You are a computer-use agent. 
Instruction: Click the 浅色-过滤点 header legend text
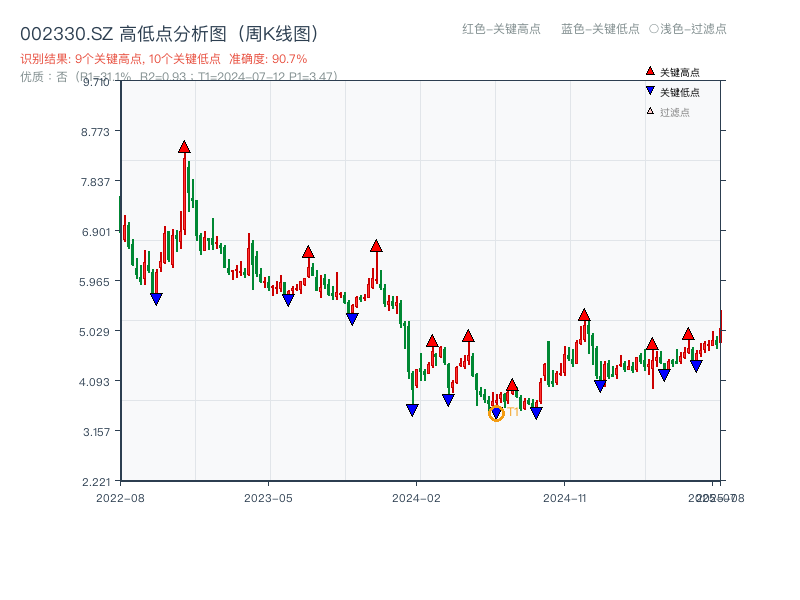693,29
